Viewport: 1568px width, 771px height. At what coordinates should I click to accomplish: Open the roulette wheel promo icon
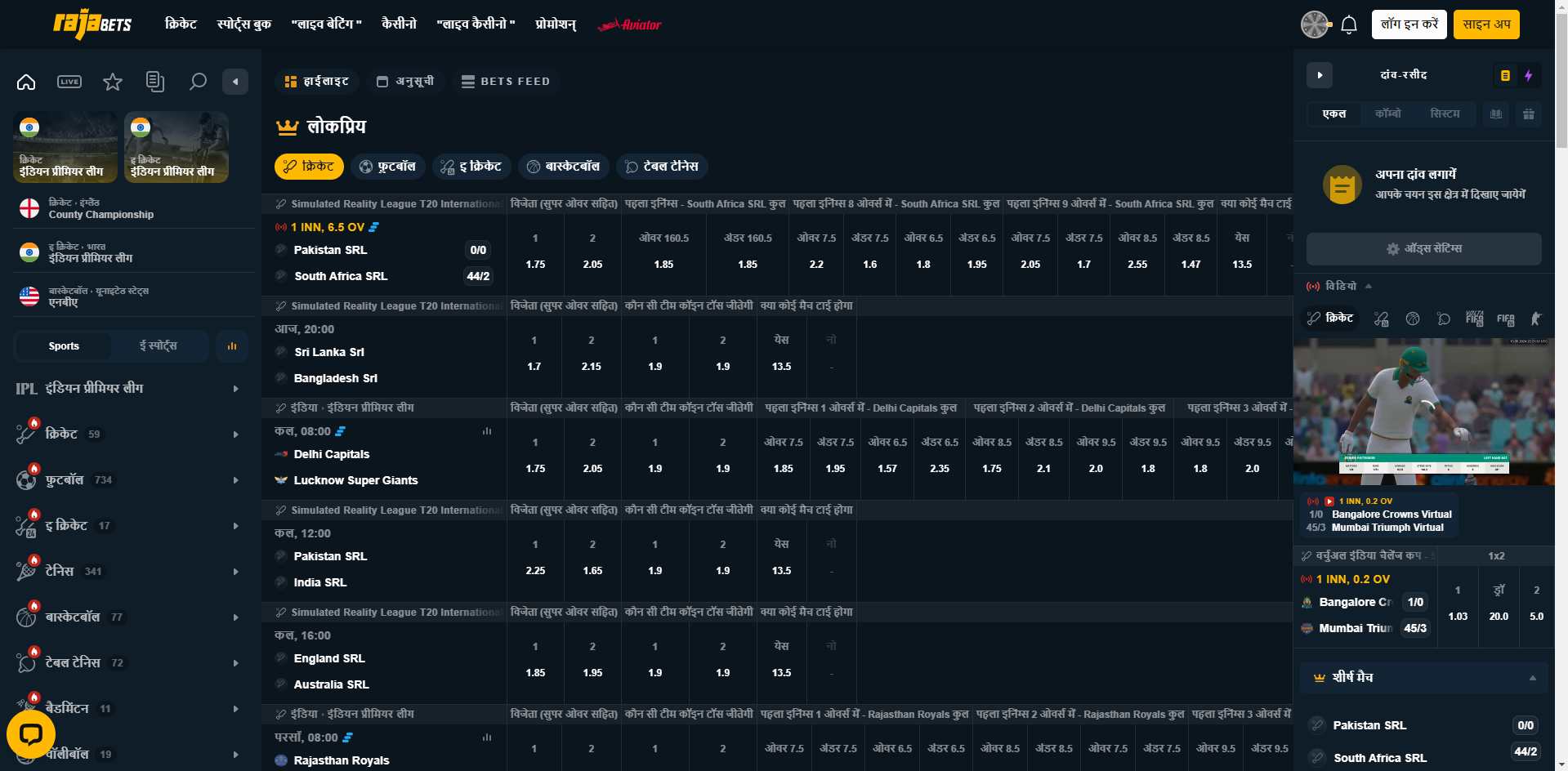pos(1315,25)
